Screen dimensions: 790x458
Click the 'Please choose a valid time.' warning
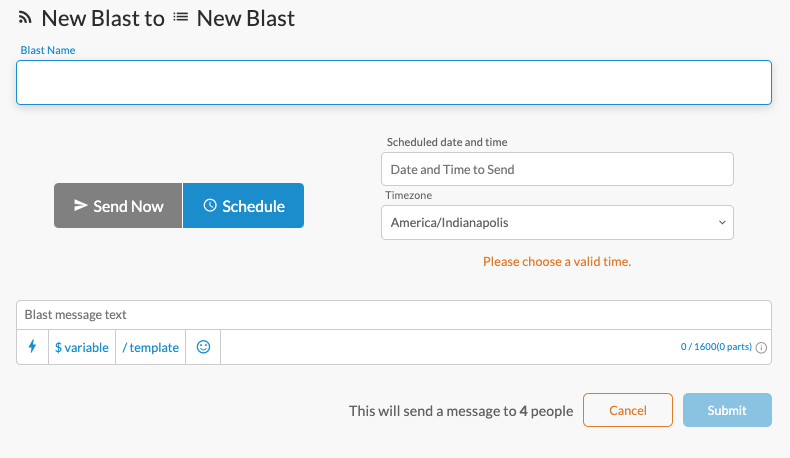(557, 261)
